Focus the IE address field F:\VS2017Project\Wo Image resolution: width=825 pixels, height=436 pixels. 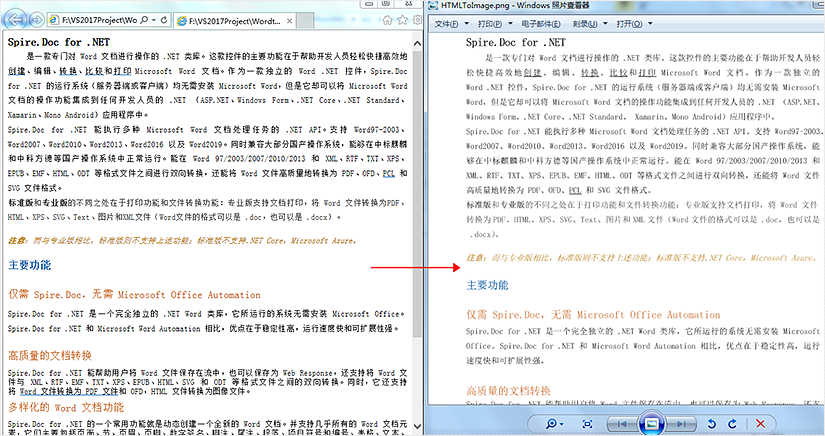pyautogui.click(x=99, y=20)
